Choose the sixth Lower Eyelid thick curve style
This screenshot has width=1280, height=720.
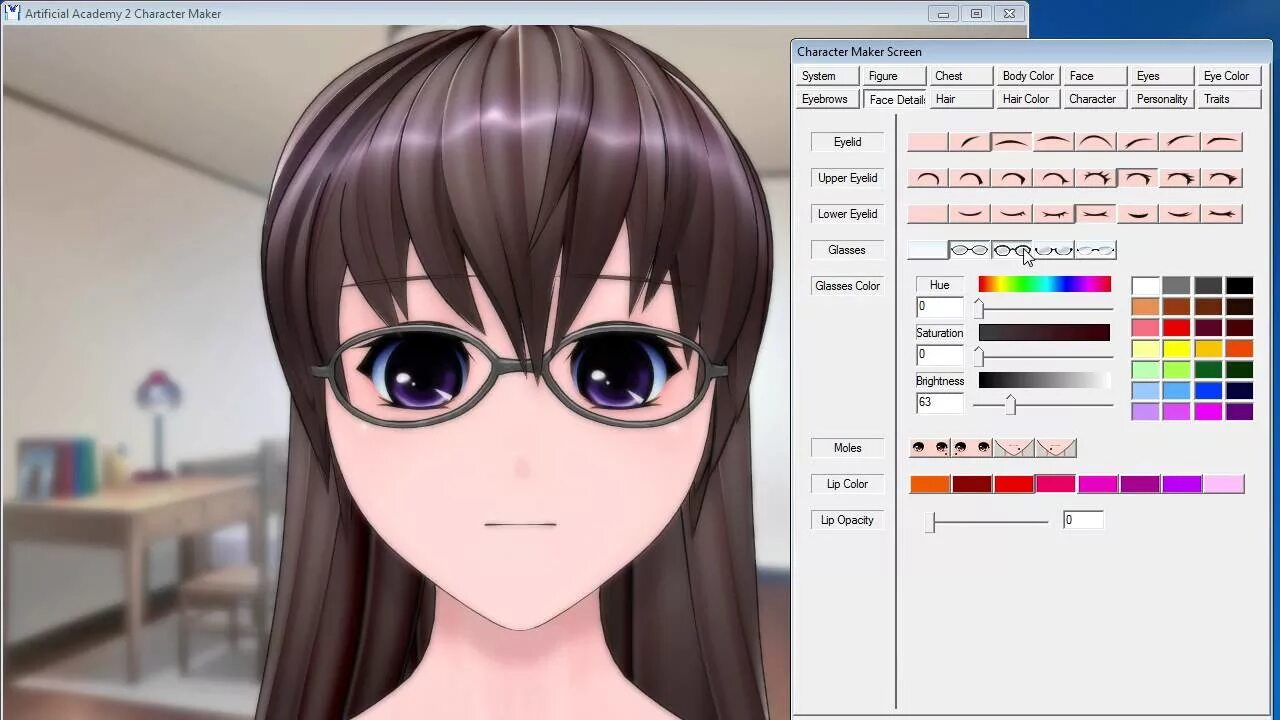(x=1137, y=214)
